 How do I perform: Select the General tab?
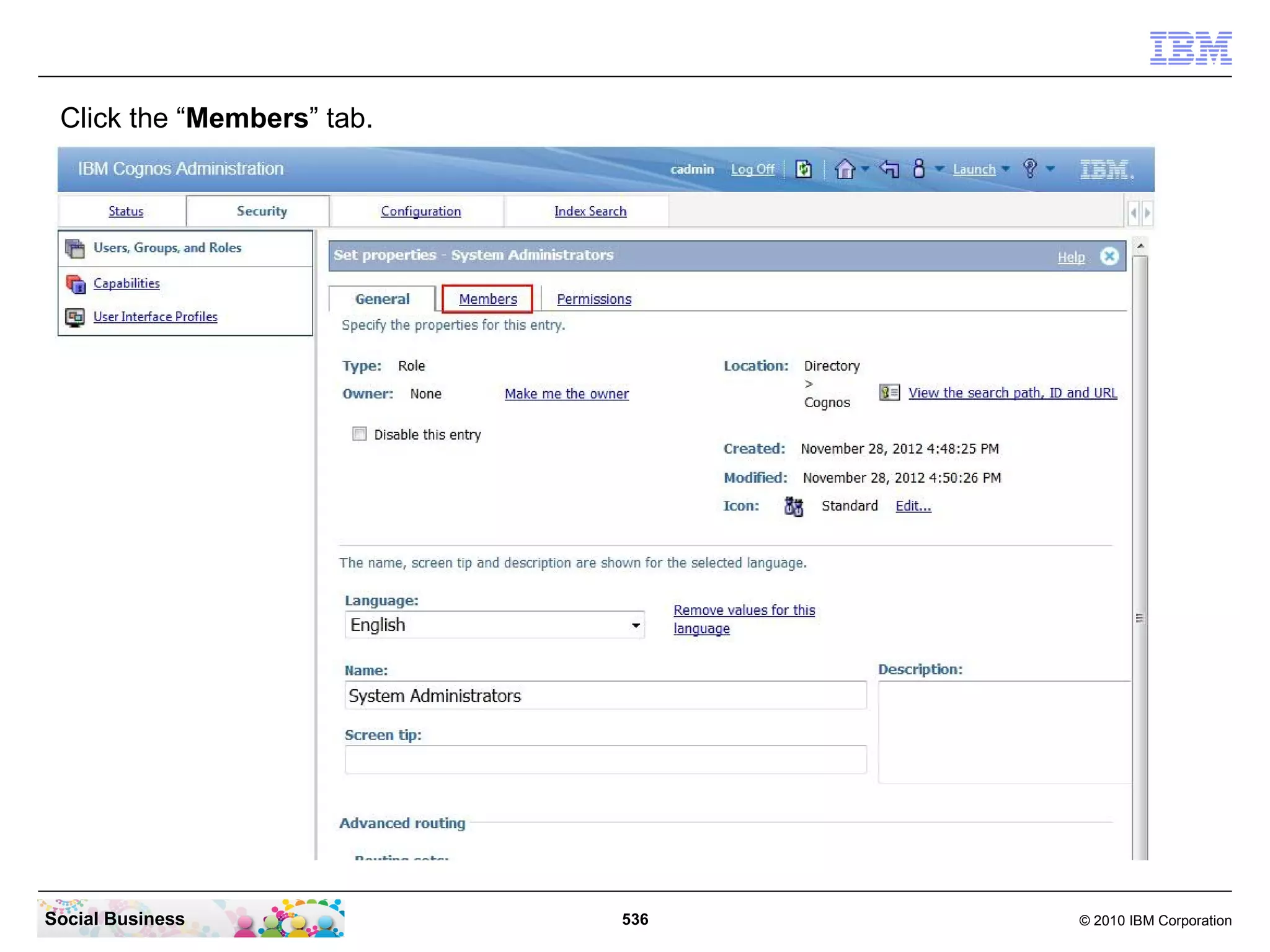point(382,299)
